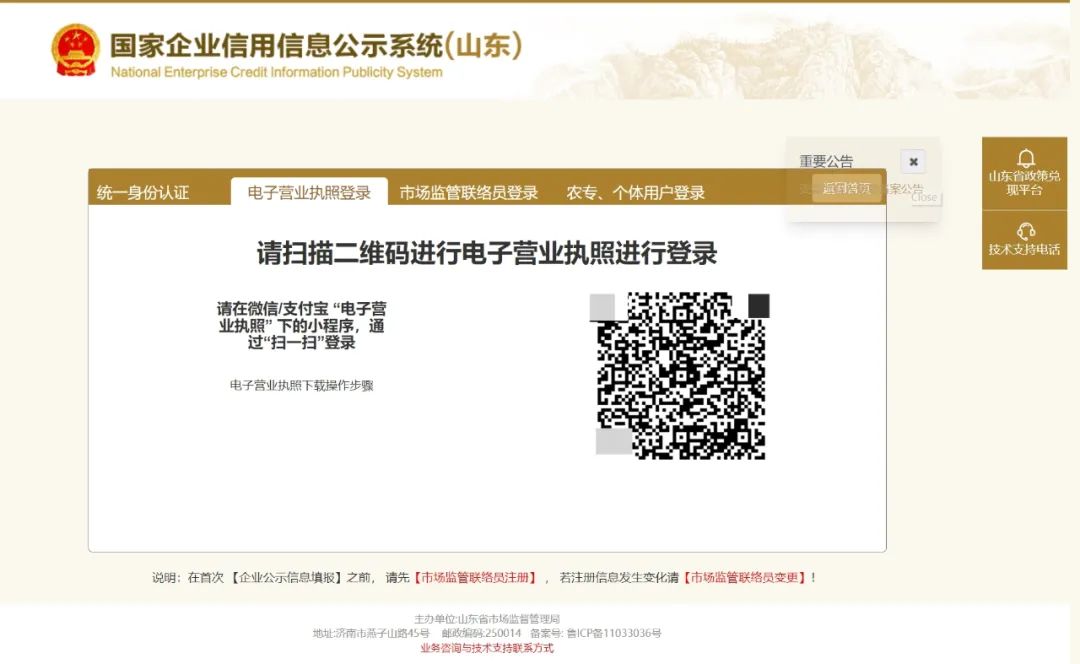The width and height of the screenshot is (1080, 664).
Task: Click the 返回首页 button
Action: [846, 188]
